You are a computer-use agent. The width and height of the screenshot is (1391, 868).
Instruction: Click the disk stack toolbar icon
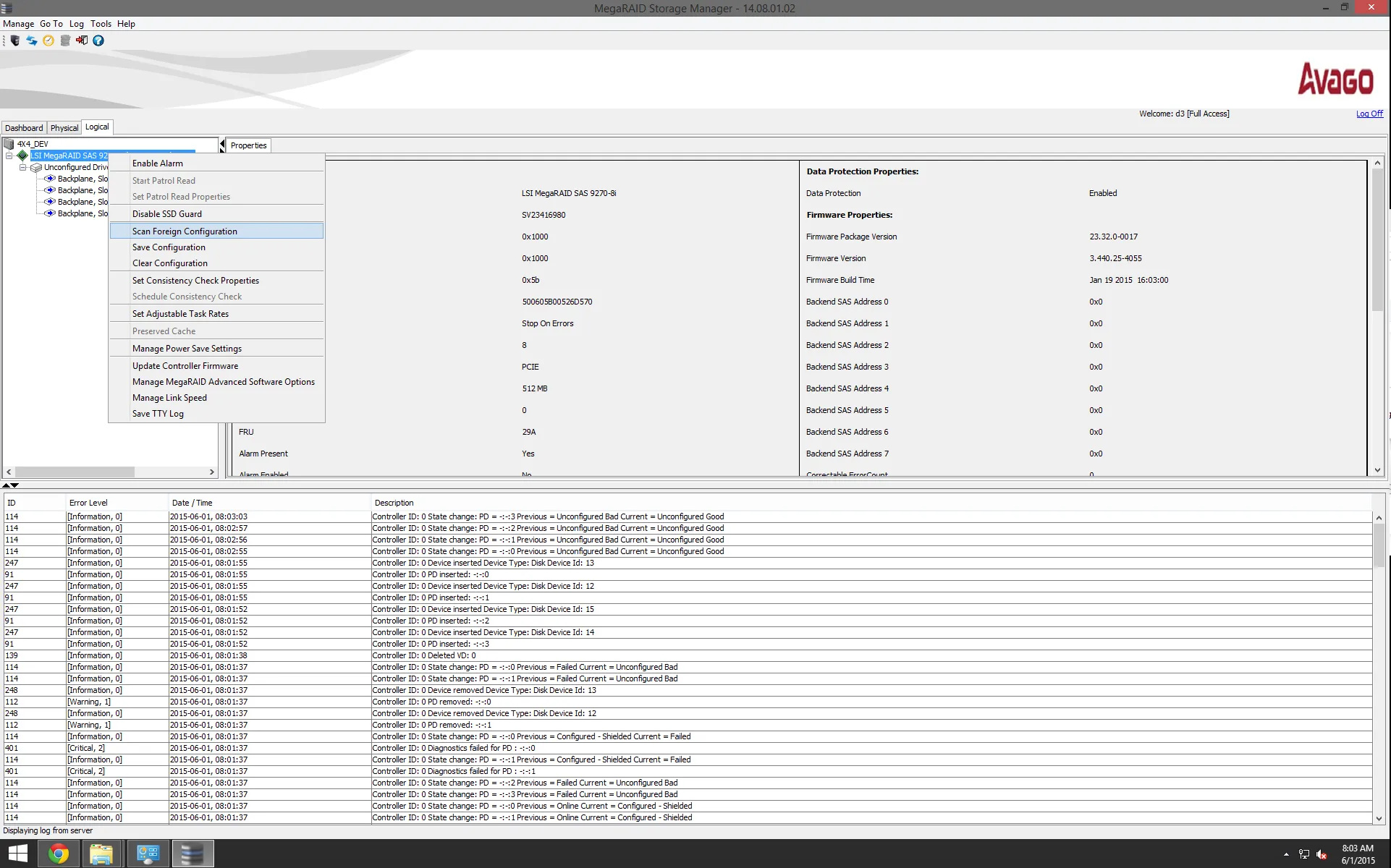[x=65, y=41]
